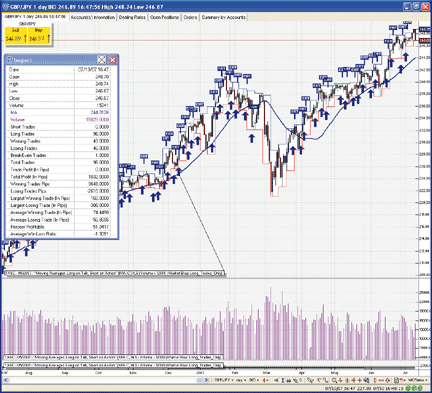The height and width of the screenshot is (393, 432).
Task: Open the BID price type dropdown
Action: coord(254,380)
